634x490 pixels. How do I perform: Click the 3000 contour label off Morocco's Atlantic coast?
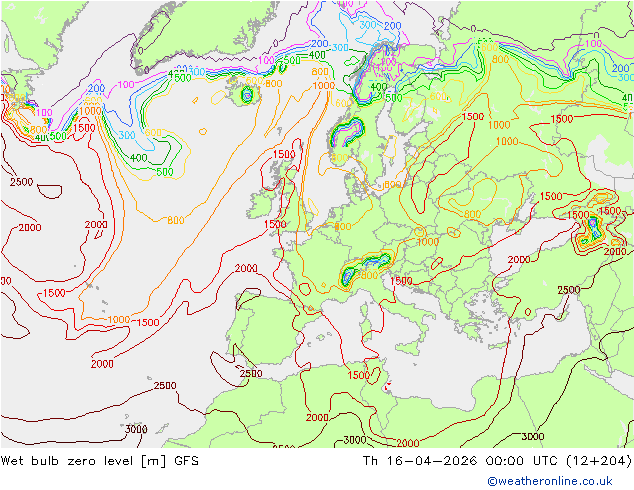(x=136, y=429)
